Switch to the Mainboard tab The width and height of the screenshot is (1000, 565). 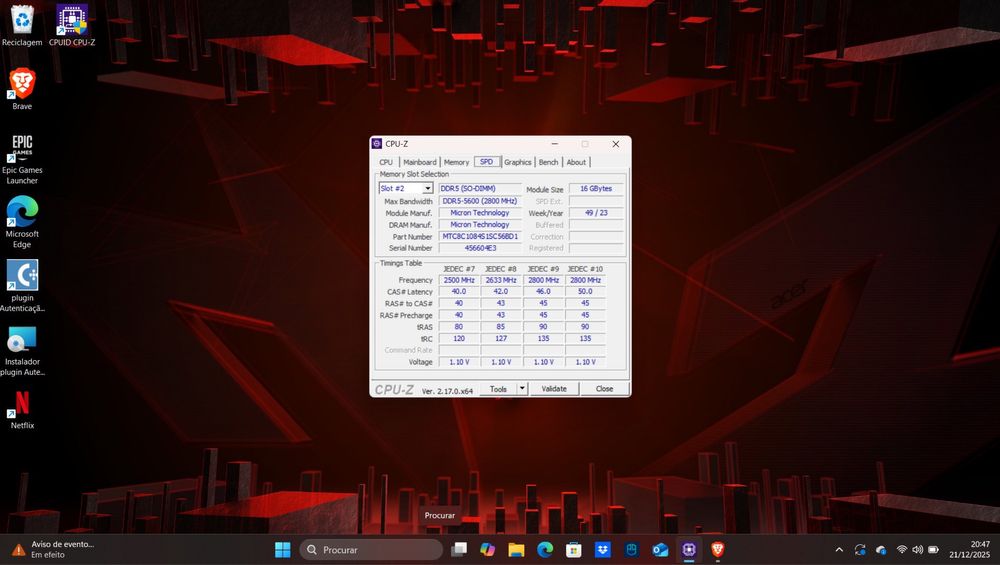point(420,162)
